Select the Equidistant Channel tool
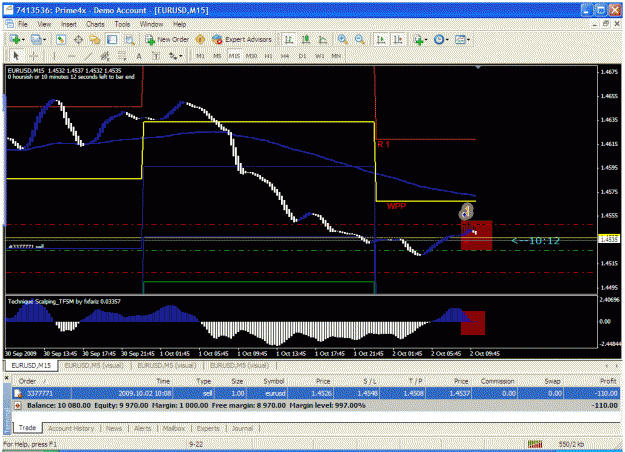Screen dimensions: 625x452 coord(105,56)
